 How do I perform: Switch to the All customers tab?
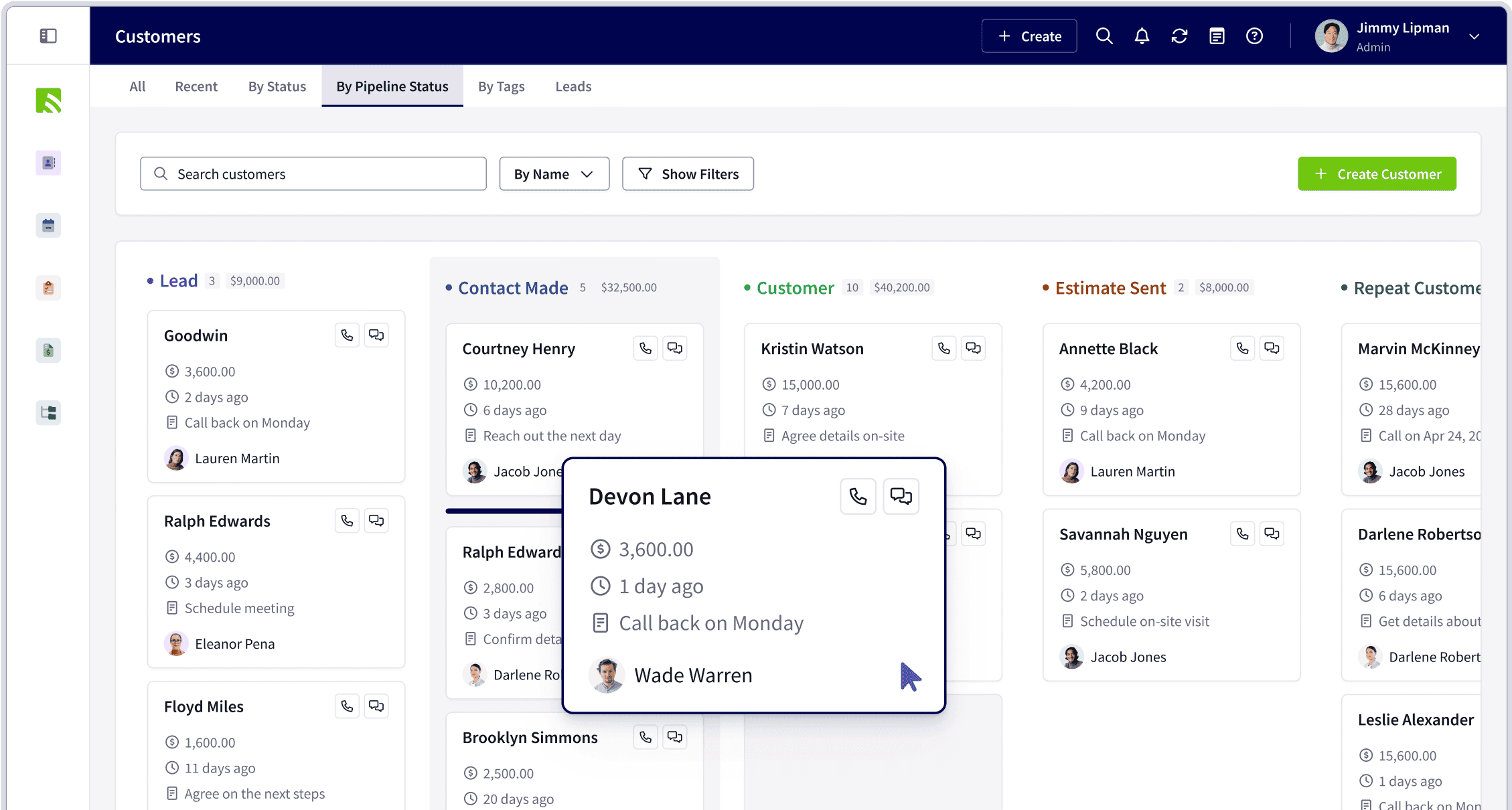(137, 86)
